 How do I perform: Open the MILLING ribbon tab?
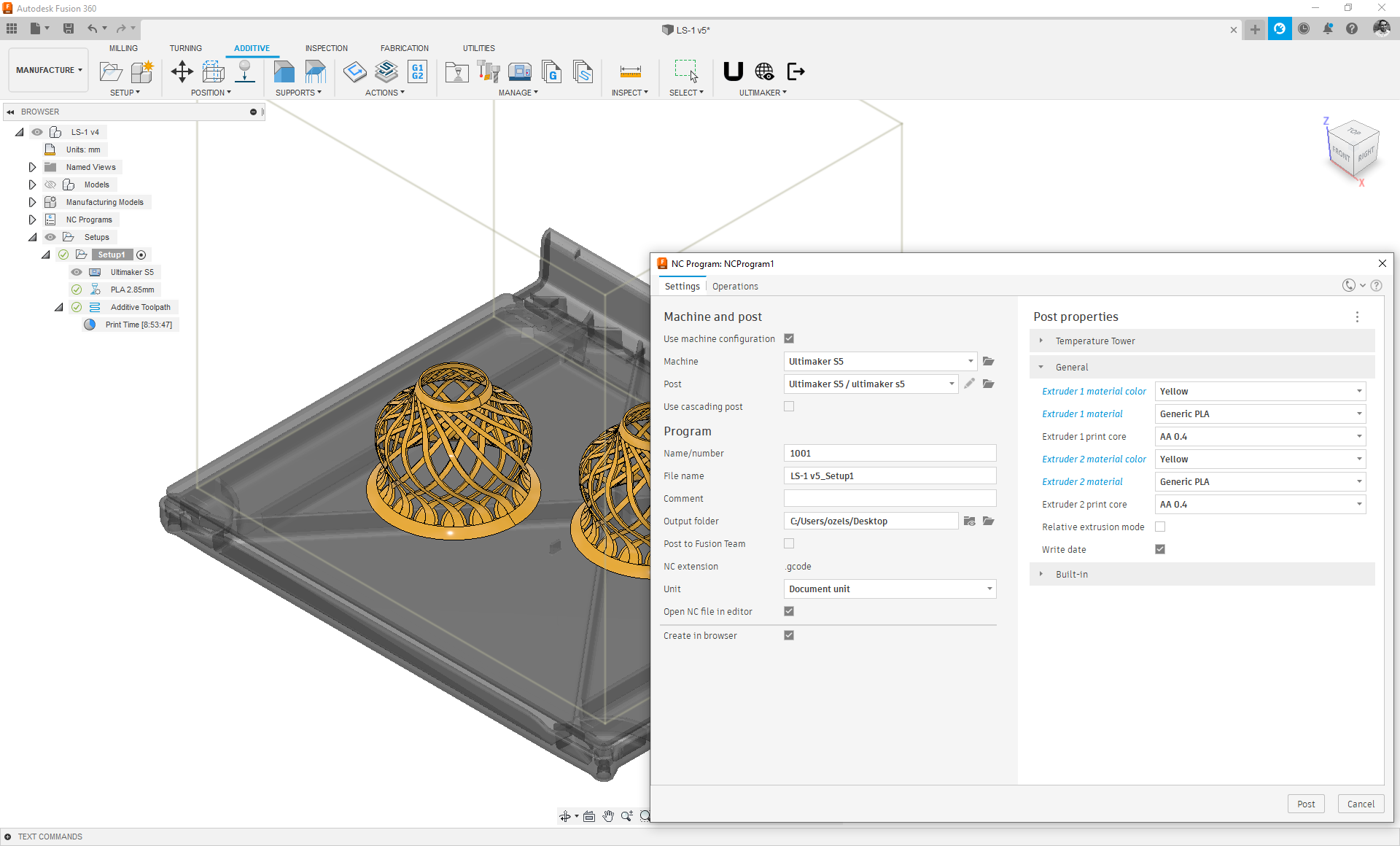tap(123, 48)
